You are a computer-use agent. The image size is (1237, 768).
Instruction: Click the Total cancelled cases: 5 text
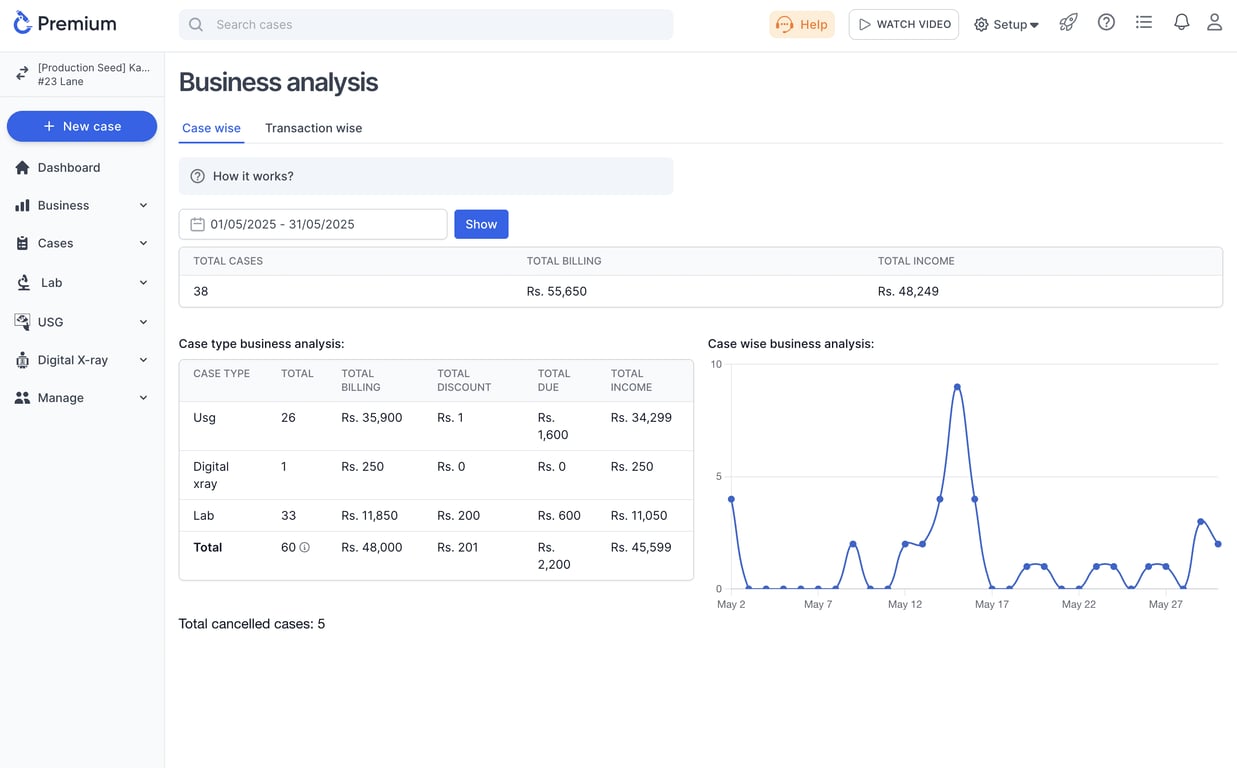[252, 624]
